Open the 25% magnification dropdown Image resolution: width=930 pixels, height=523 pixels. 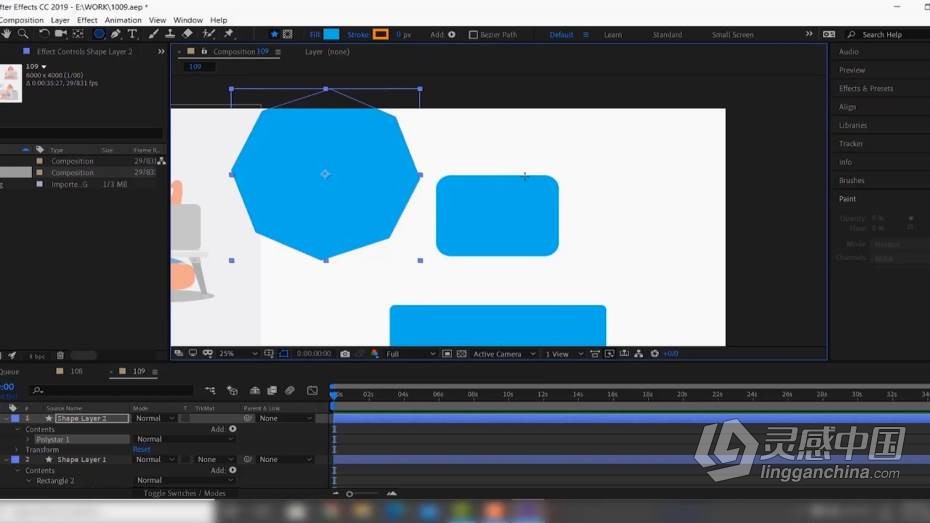pos(238,353)
